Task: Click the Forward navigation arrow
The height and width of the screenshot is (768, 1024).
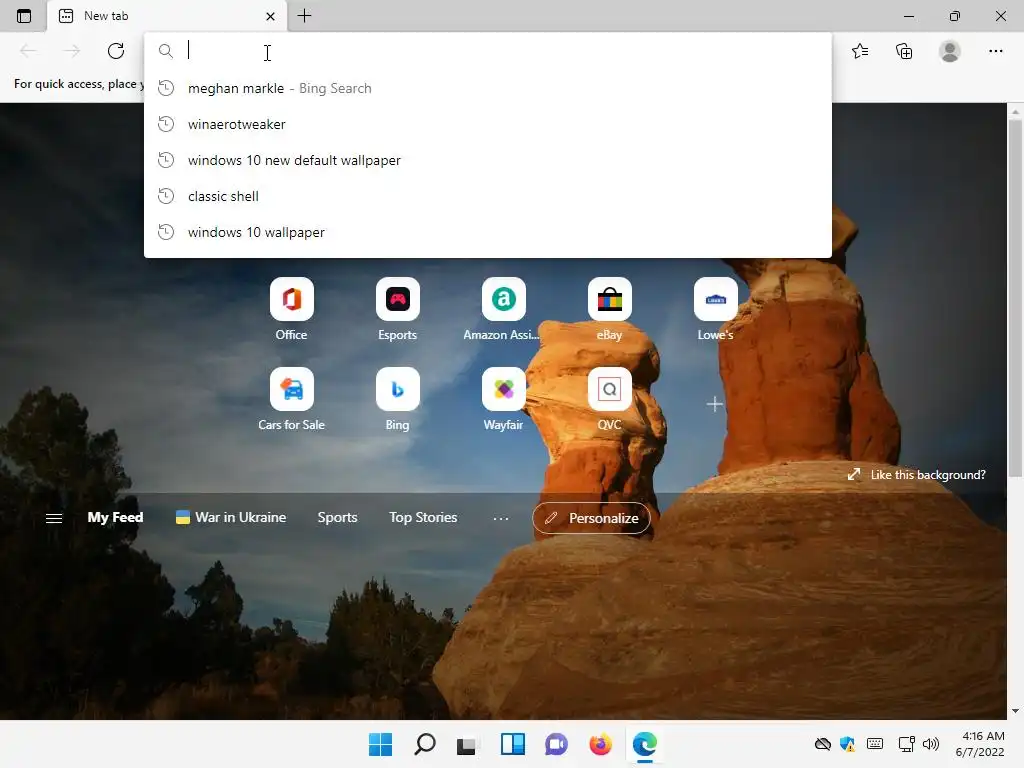Action: pyautogui.click(x=71, y=51)
